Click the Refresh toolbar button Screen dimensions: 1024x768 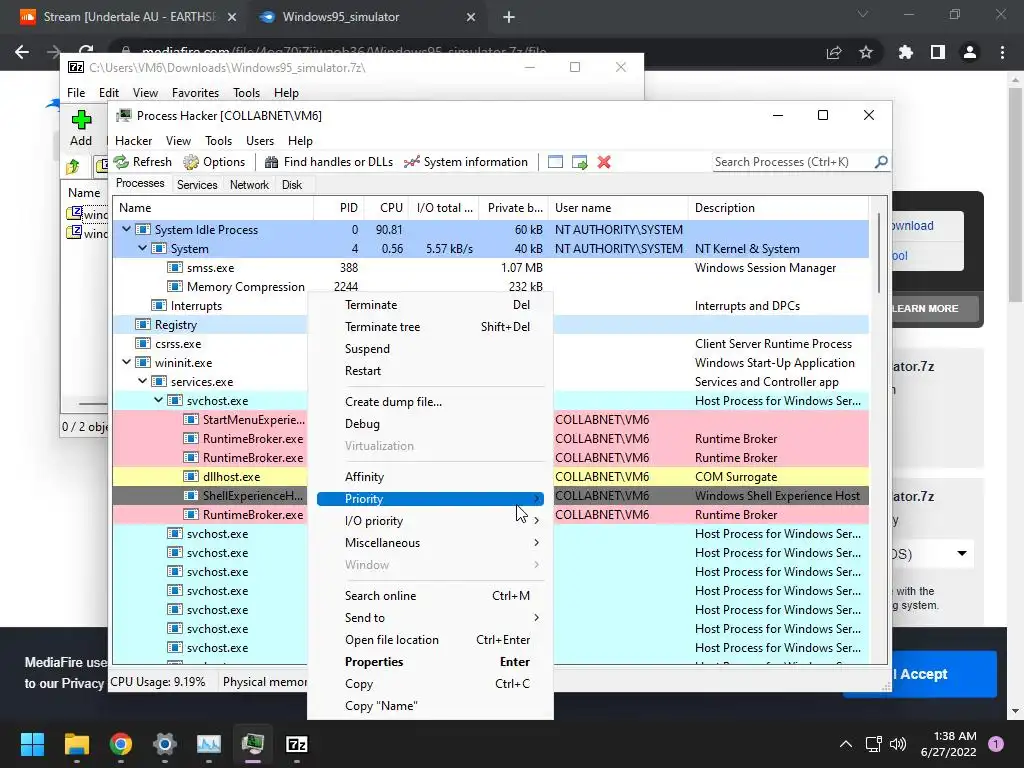click(x=142, y=162)
